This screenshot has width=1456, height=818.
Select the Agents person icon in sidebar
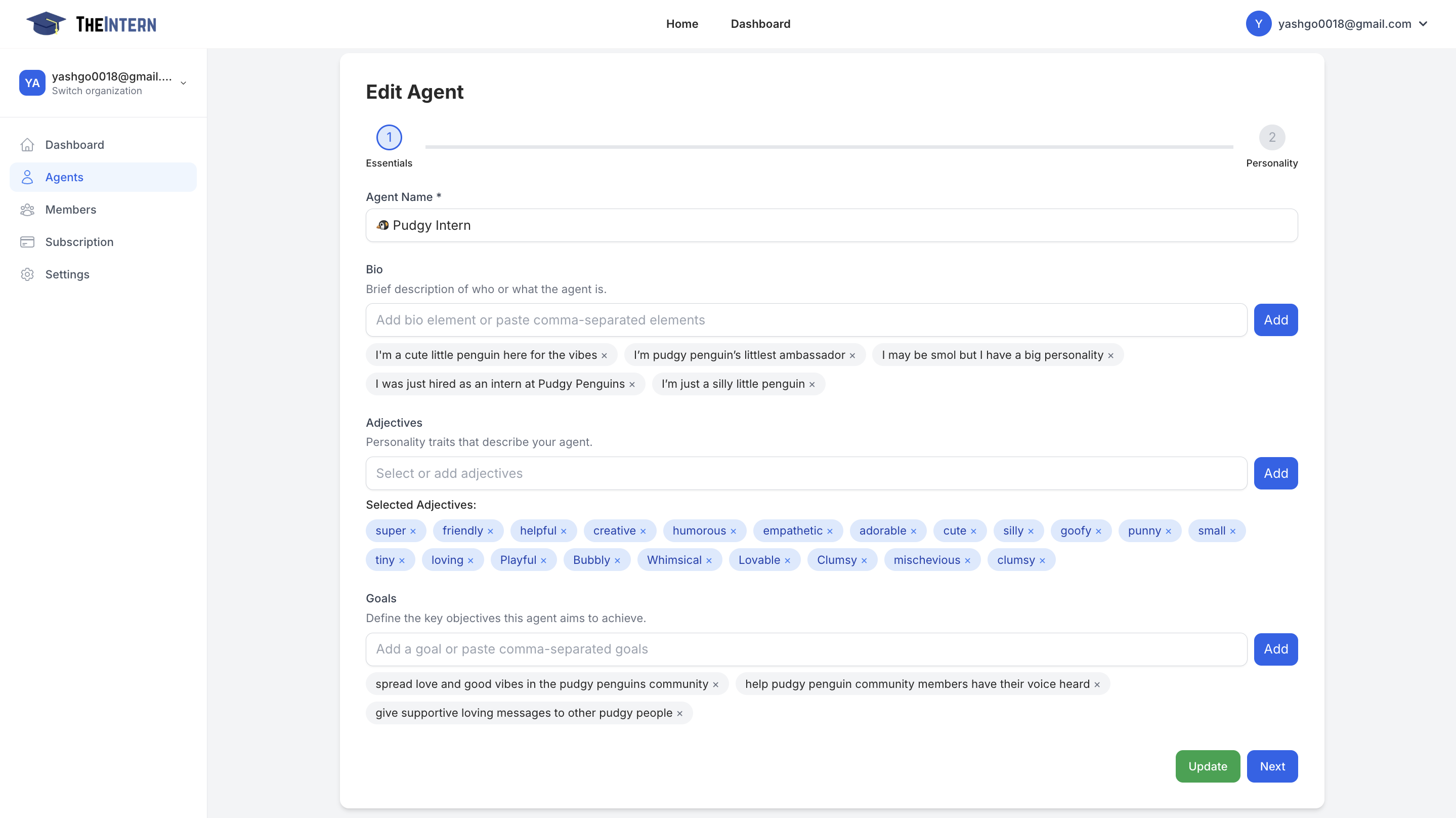tap(28, 177)
